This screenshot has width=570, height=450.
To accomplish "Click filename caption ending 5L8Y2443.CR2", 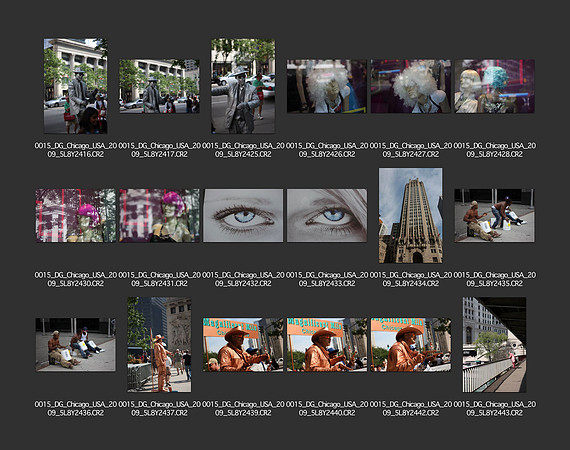I will [x=494, y=409].
